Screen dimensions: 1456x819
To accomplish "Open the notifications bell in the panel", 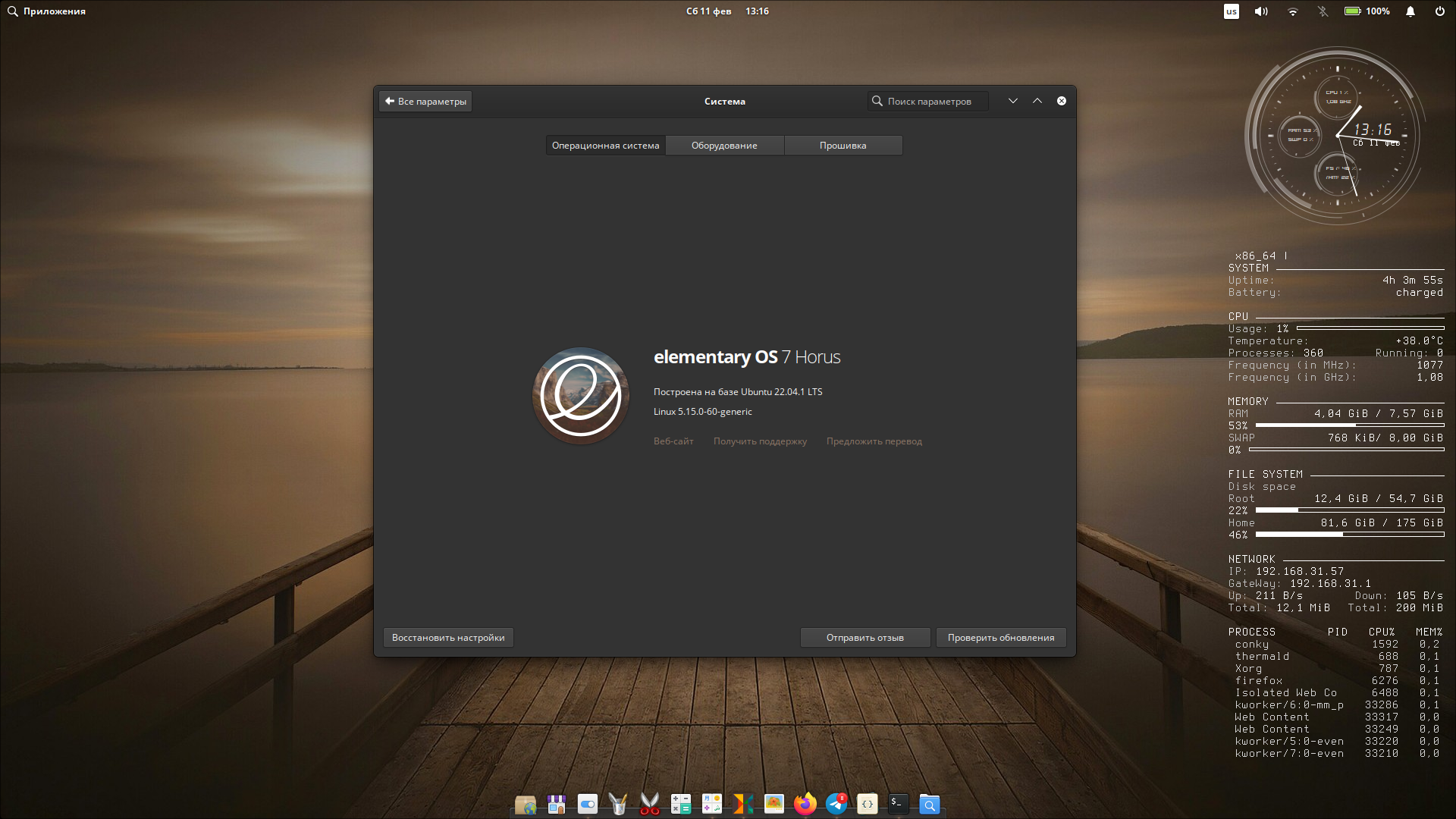I will coord(1410,11).
